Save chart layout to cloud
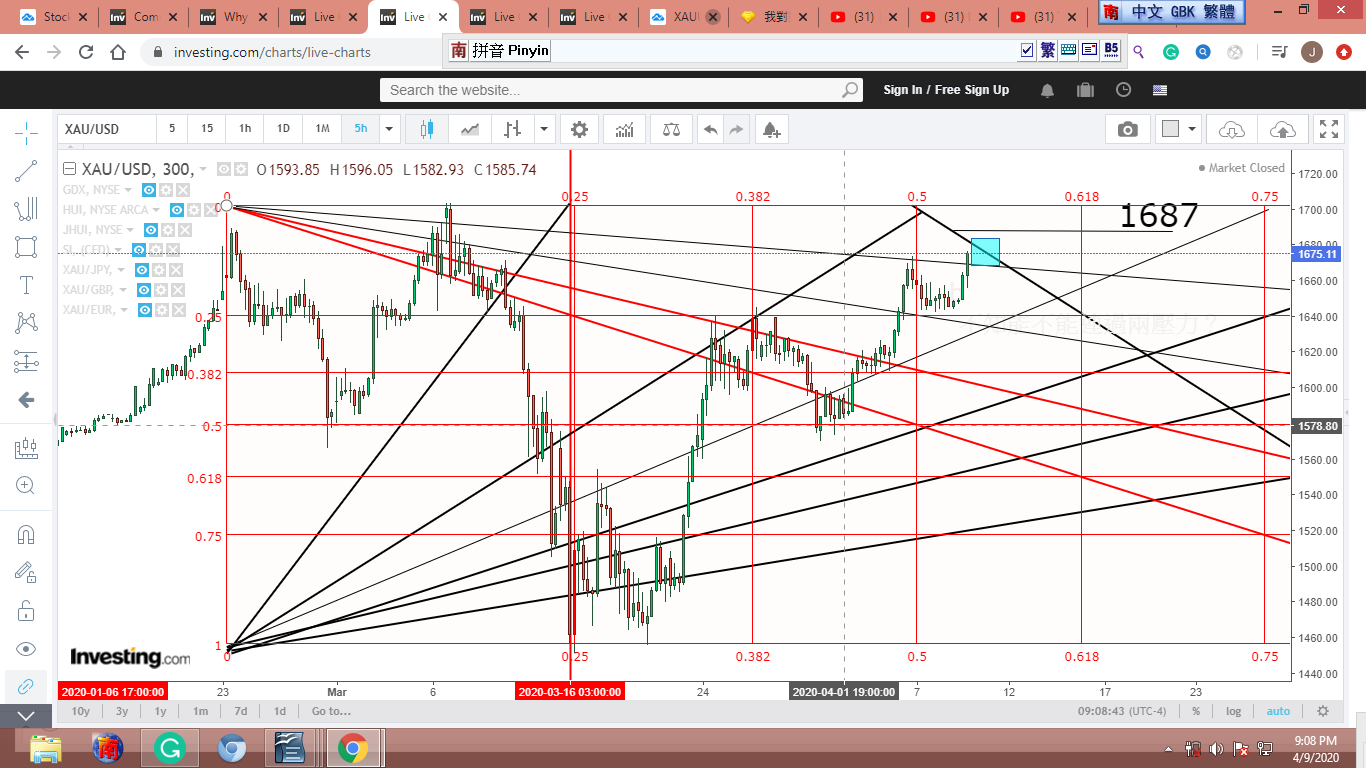Screen dimensions: 1366x768 coord(1282,129)
